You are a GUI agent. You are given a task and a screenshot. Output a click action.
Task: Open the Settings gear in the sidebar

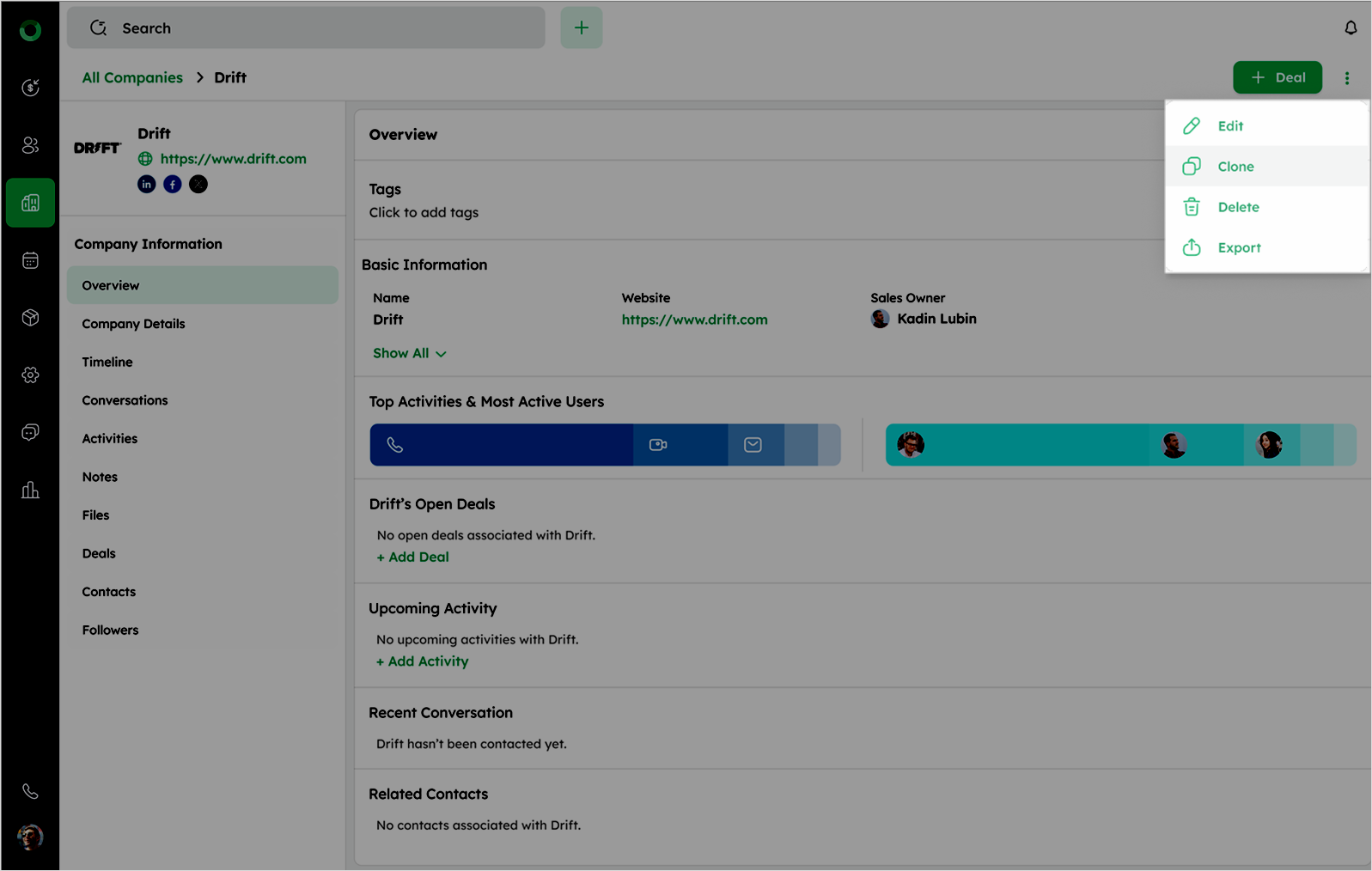click(30, 375)
